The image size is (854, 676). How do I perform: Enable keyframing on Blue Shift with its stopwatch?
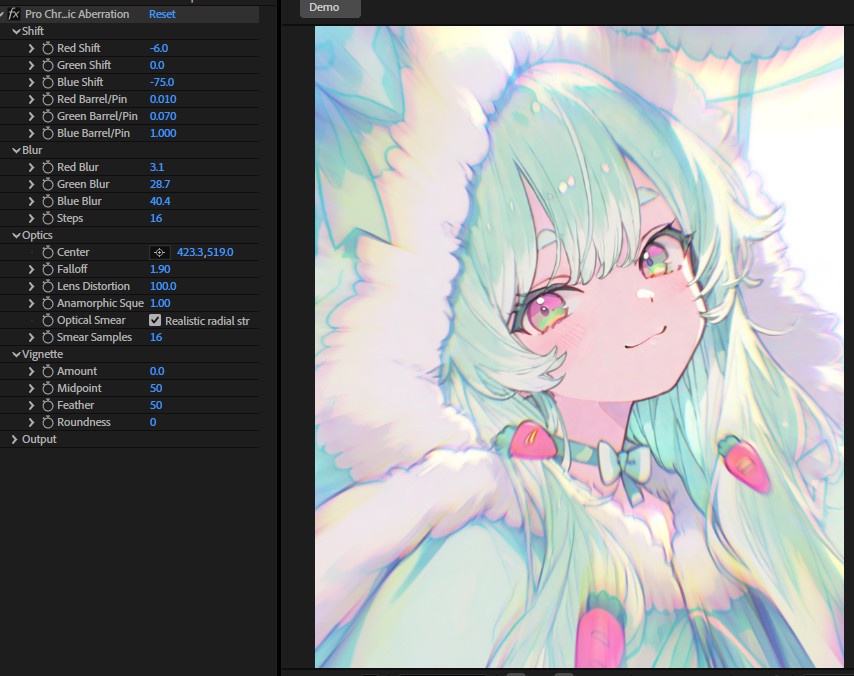(46, 81)
